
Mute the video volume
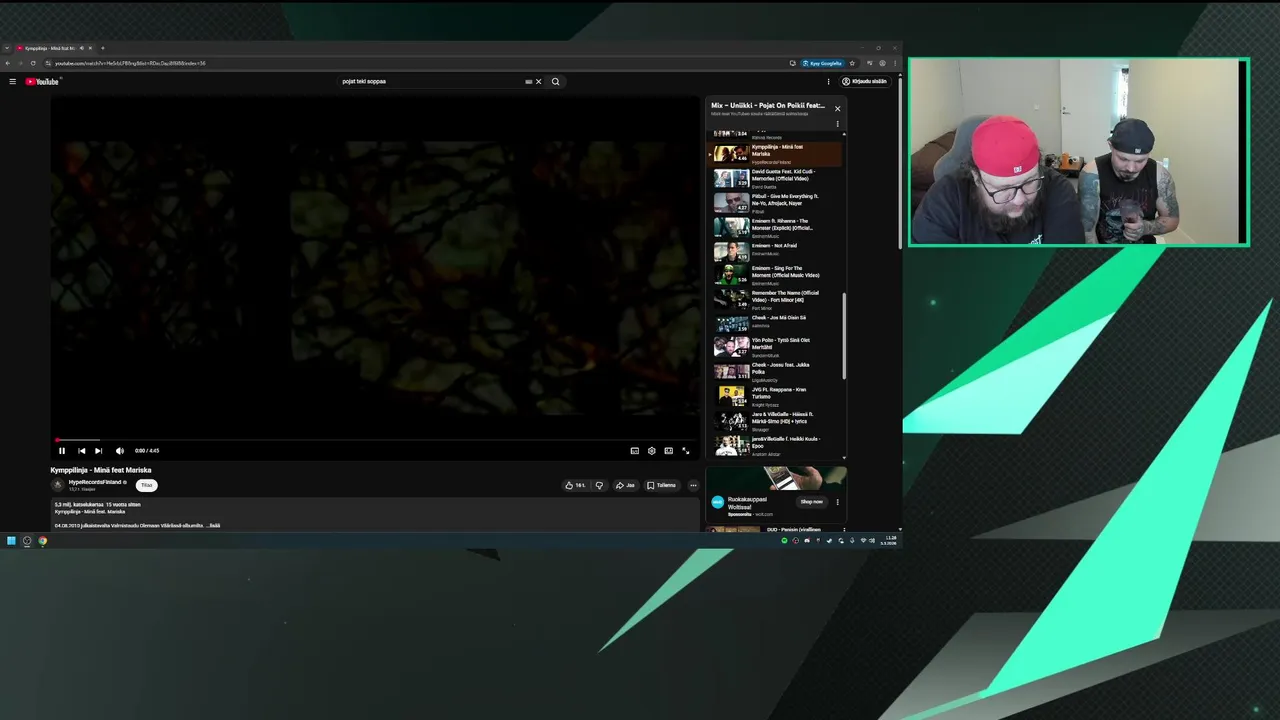tap(119, 450)
